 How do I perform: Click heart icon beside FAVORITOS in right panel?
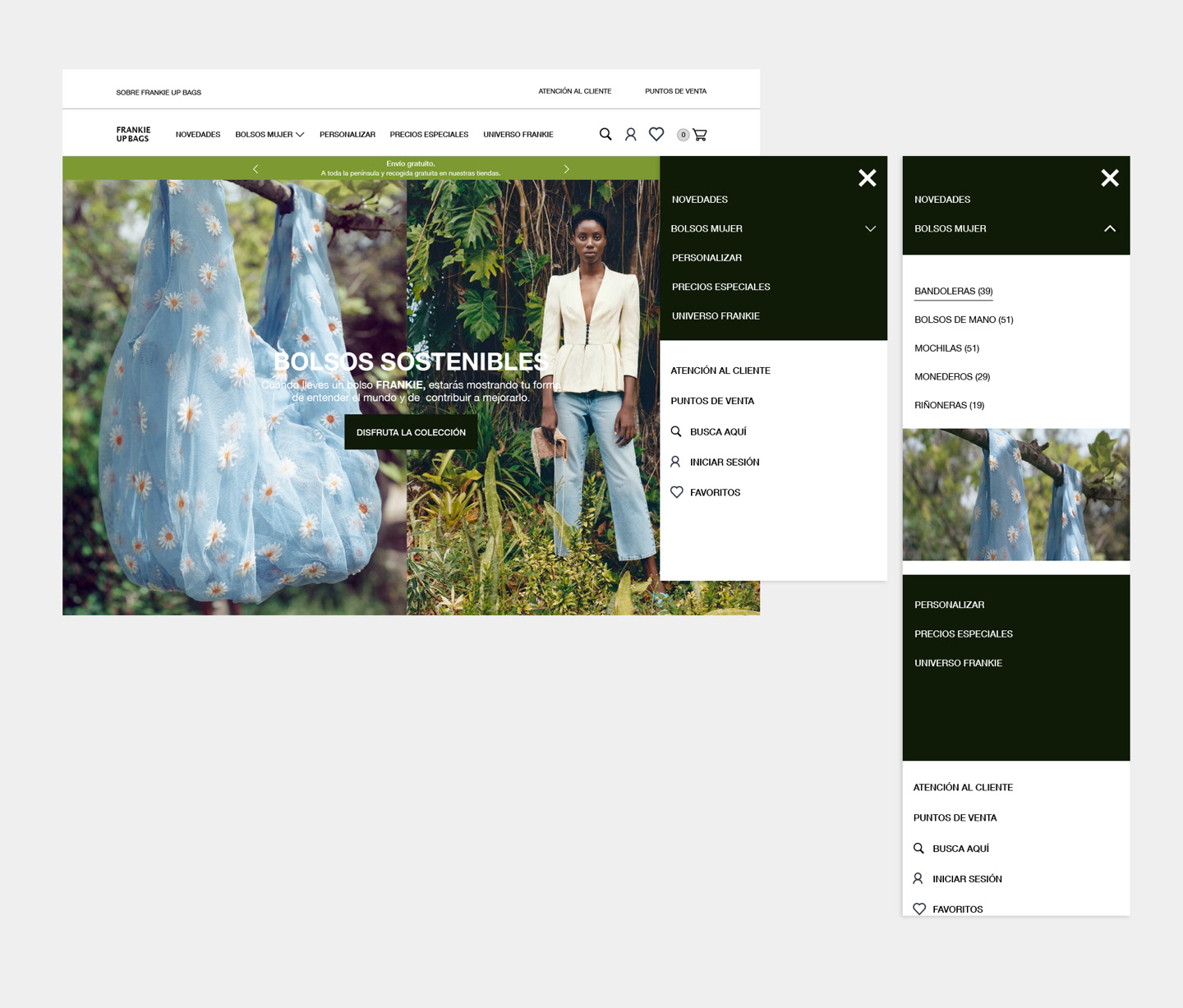click(919, 909)
